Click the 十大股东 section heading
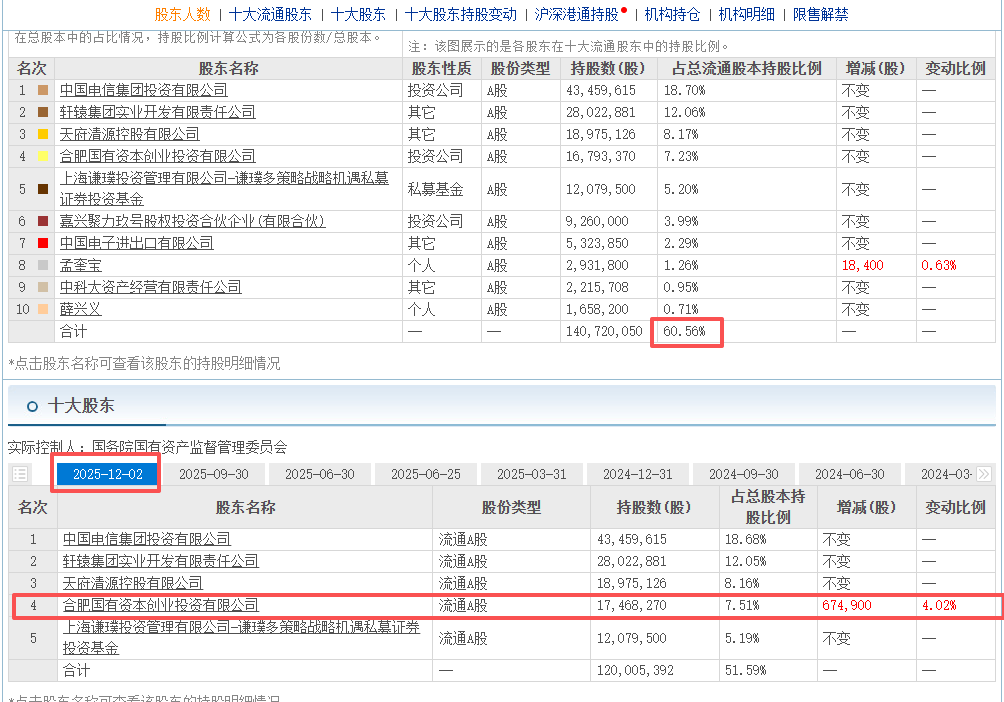 point(81,405)
